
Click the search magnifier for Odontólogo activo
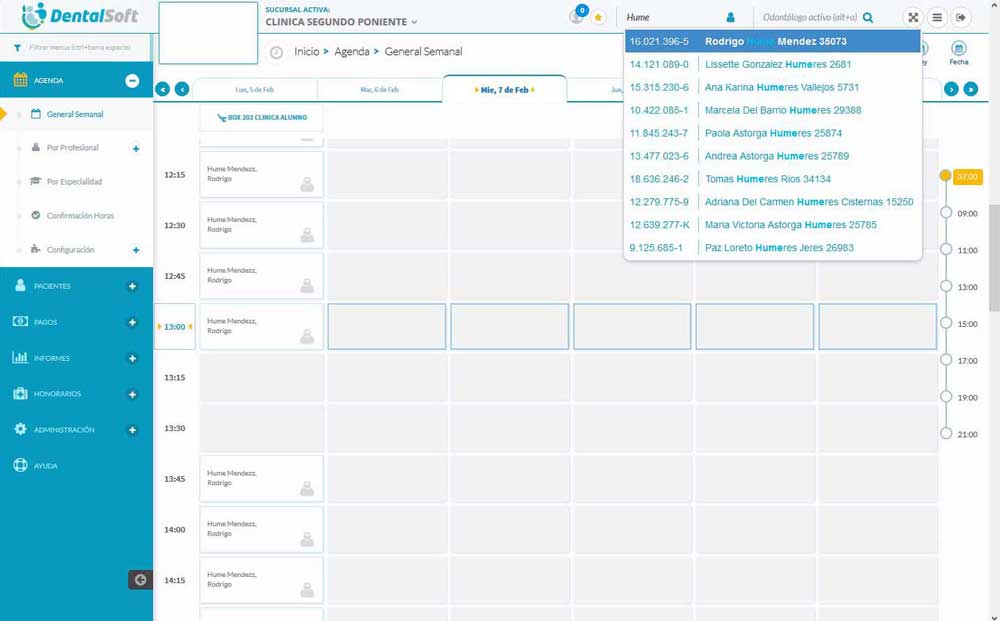(868, 17)
